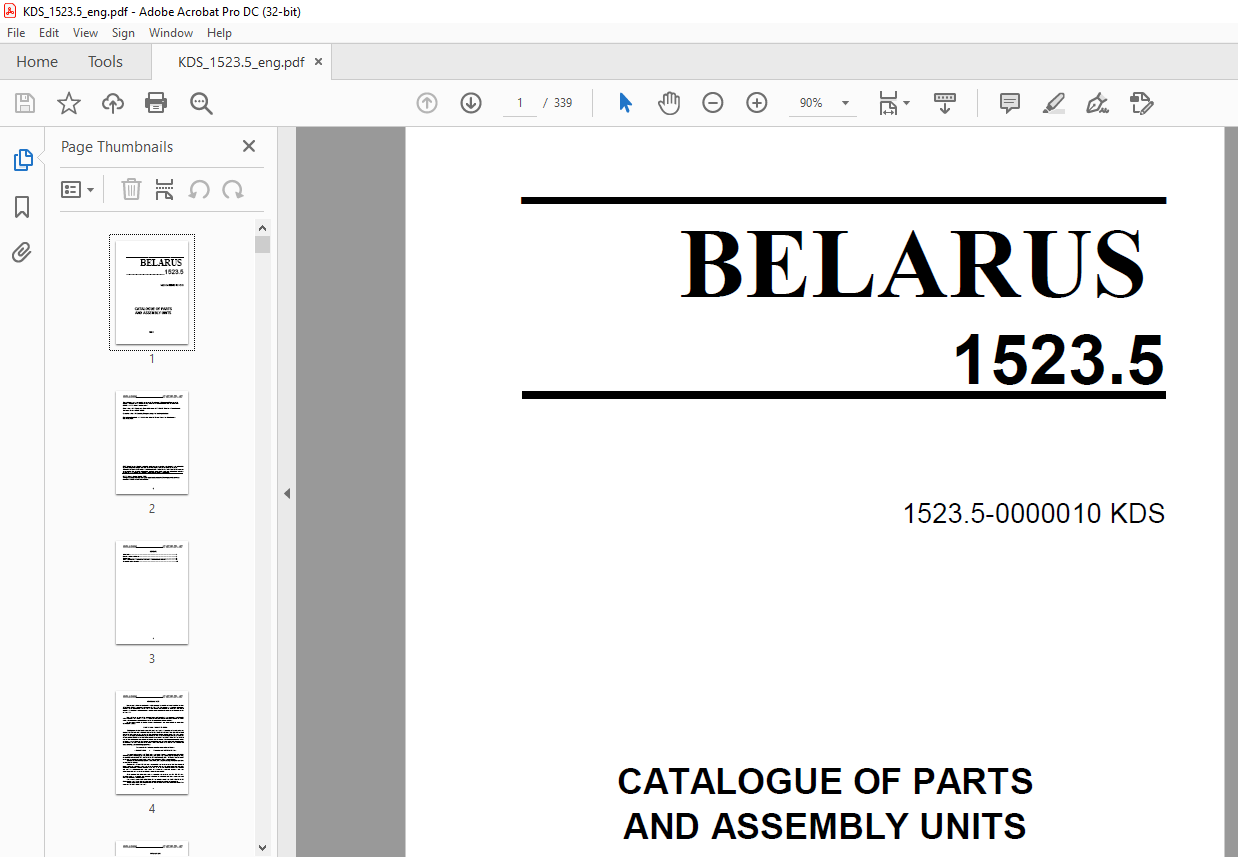Screen dimensions: 1238x857
Task: Enable scrolling page display mode
Action: (945, 103)
